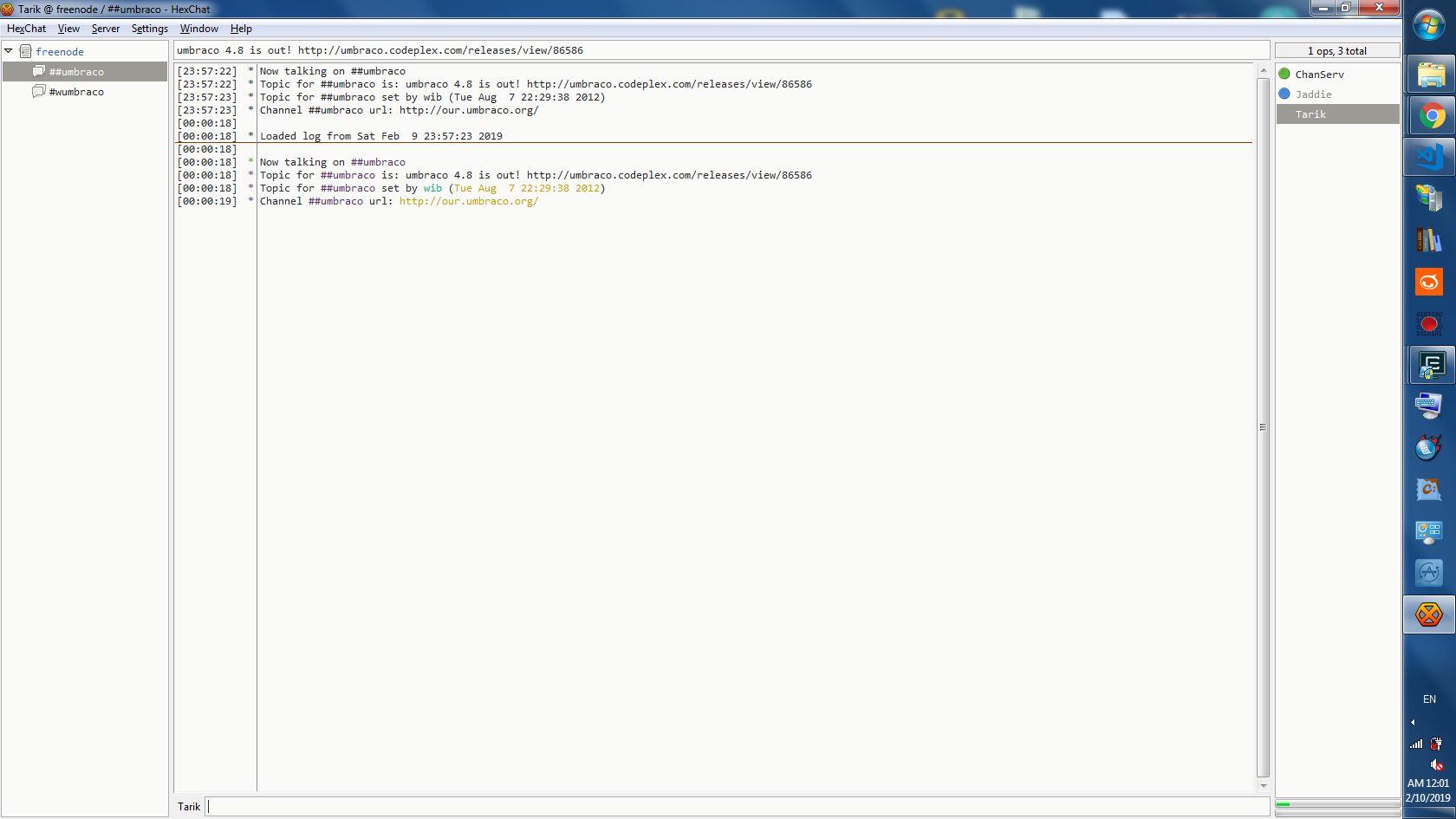Click the Loaded log from Sat Feb line
The width and height of the screenshot is (1456, 819).
pyautogui.click(x=381, y=136)
